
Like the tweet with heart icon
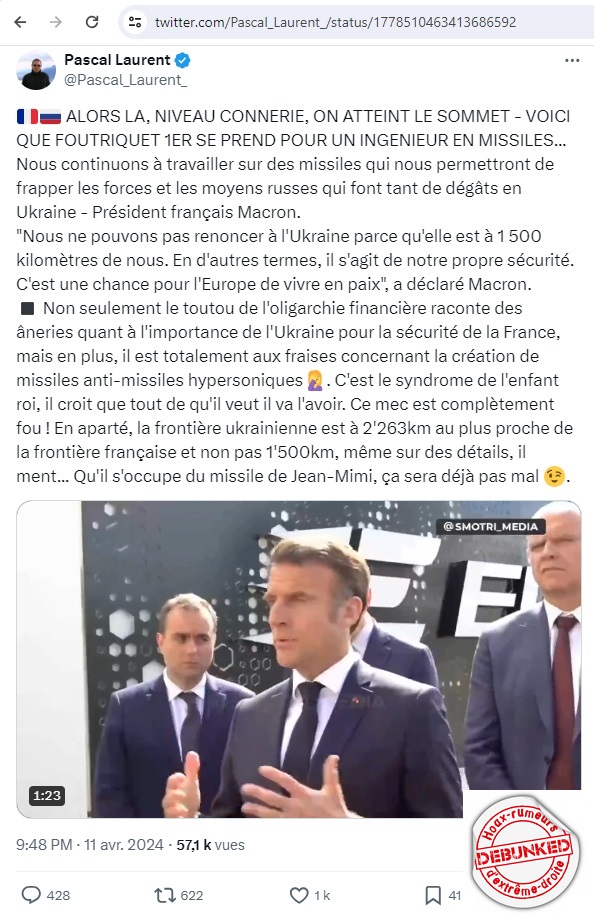pyautogui.click(x=299, y=895)
